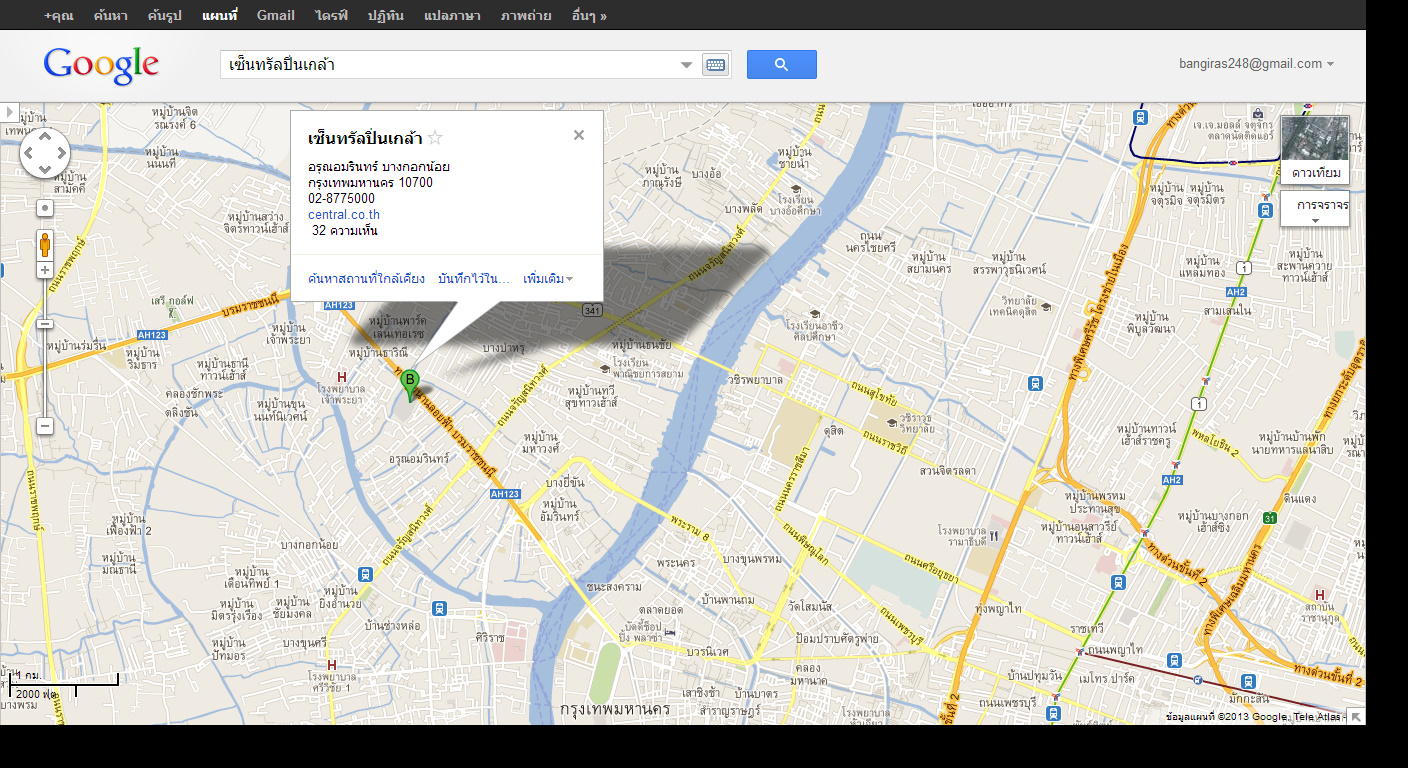Click the phone number 02-8775000
Viewport: 1408px width, 768px height.
pos(341,199)
